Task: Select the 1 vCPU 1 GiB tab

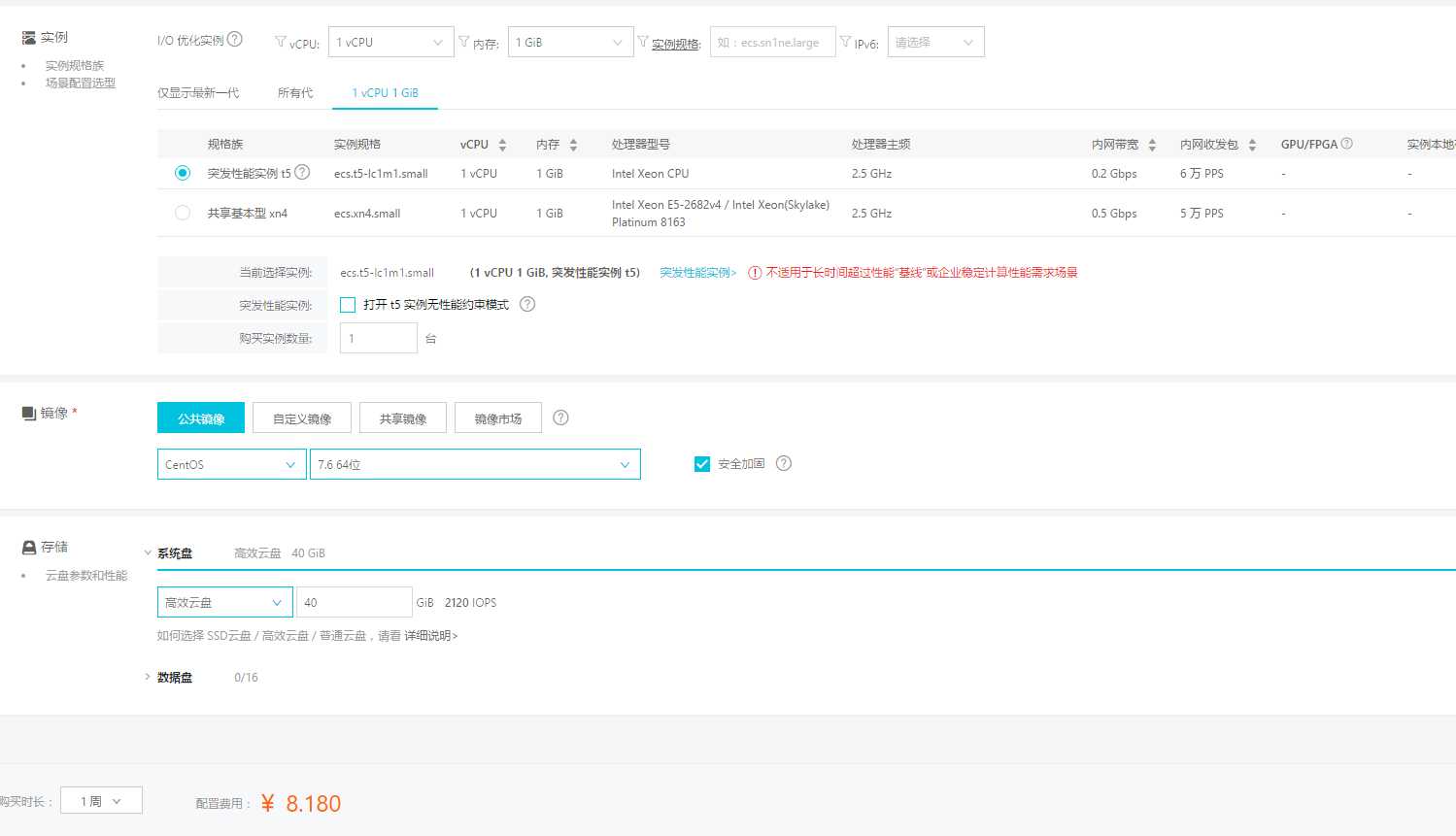Action: [385, 93]
